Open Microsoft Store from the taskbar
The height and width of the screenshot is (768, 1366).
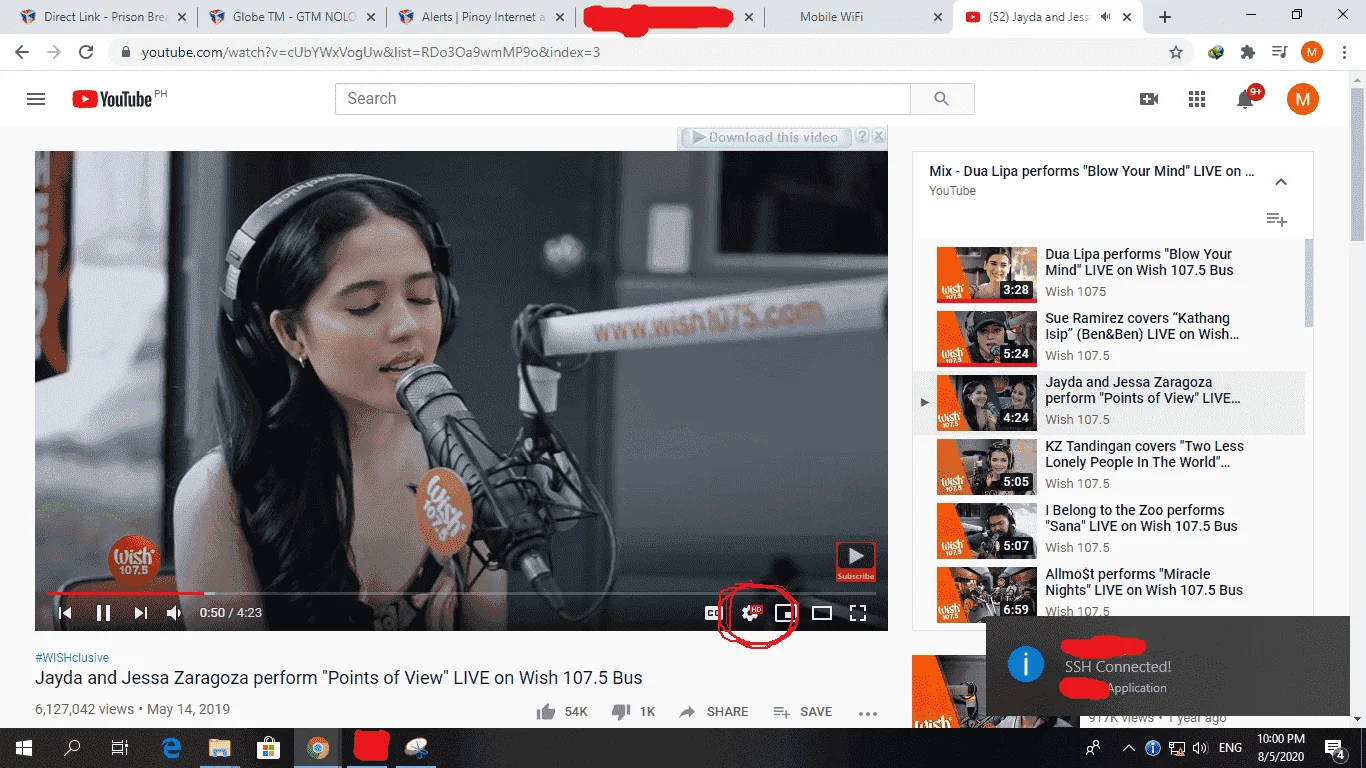(x=268, y=748)
